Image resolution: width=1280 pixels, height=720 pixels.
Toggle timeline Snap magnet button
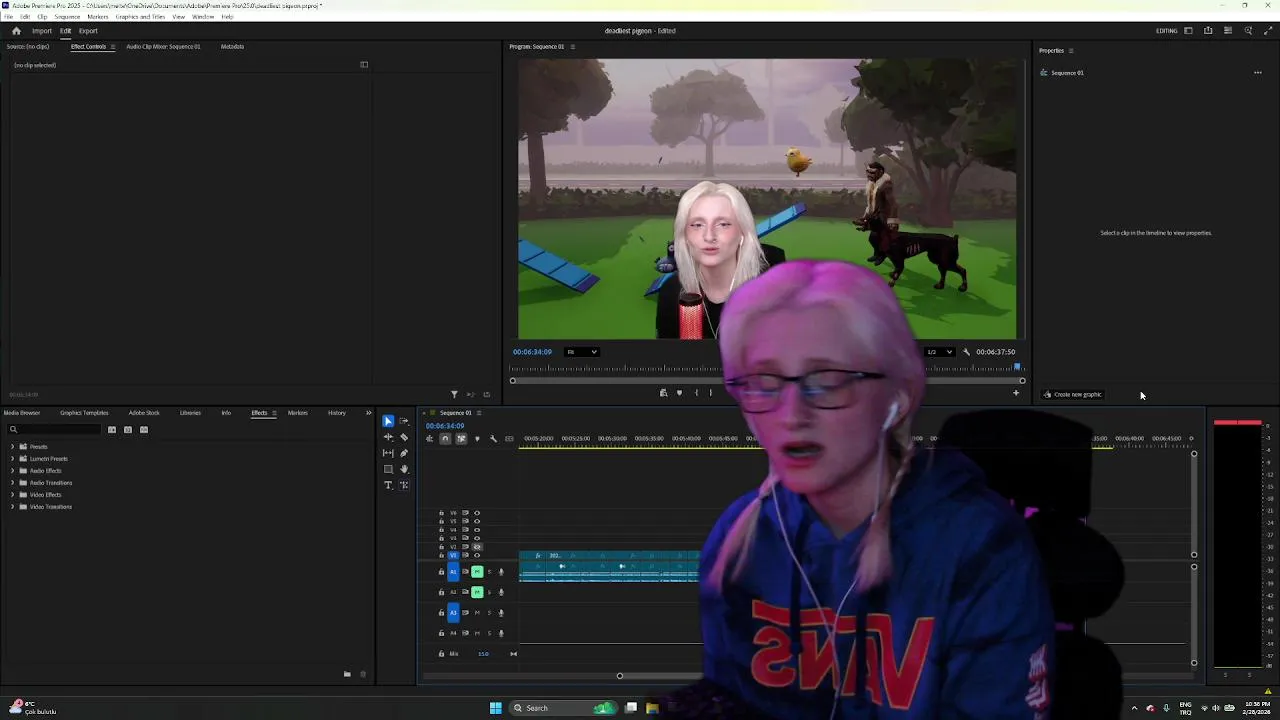[x=445, y=438]
